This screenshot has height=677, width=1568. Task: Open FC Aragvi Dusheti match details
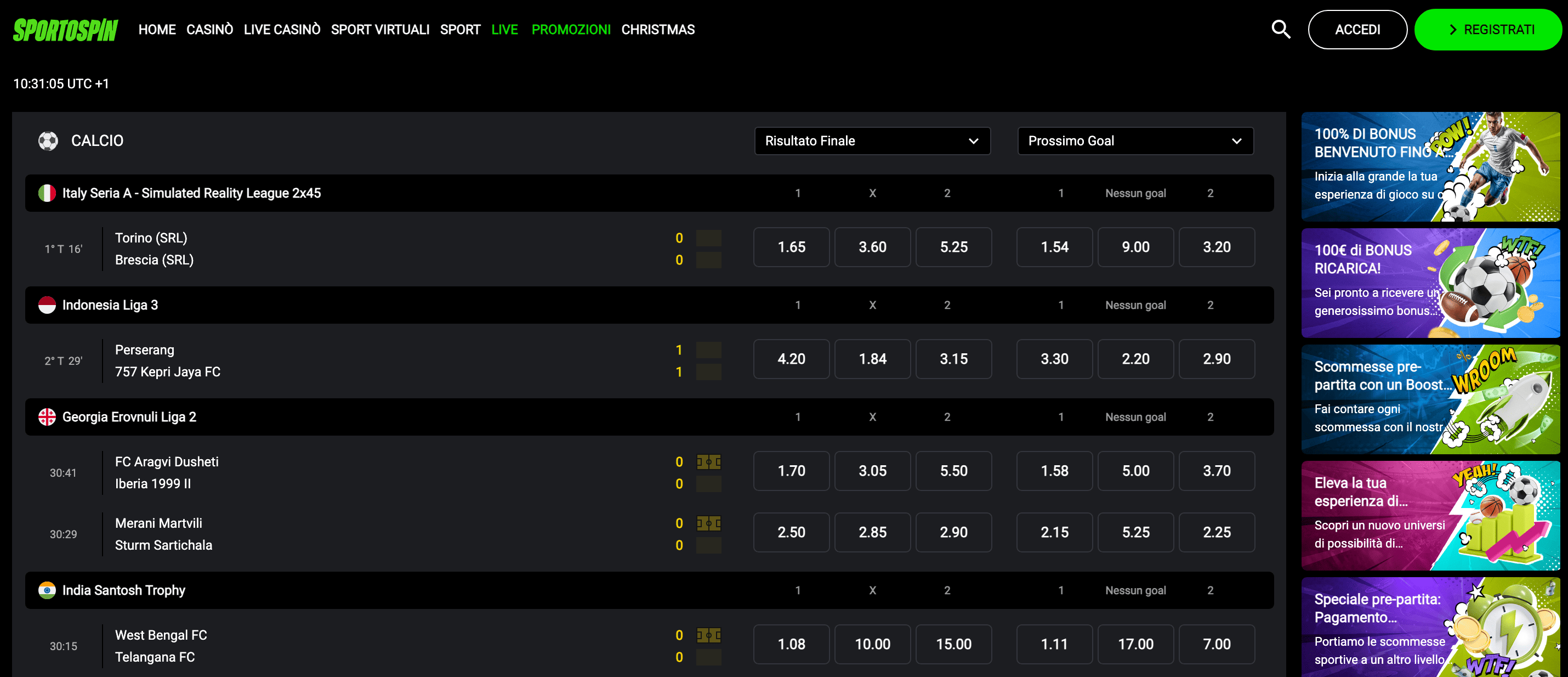(167, 462)
